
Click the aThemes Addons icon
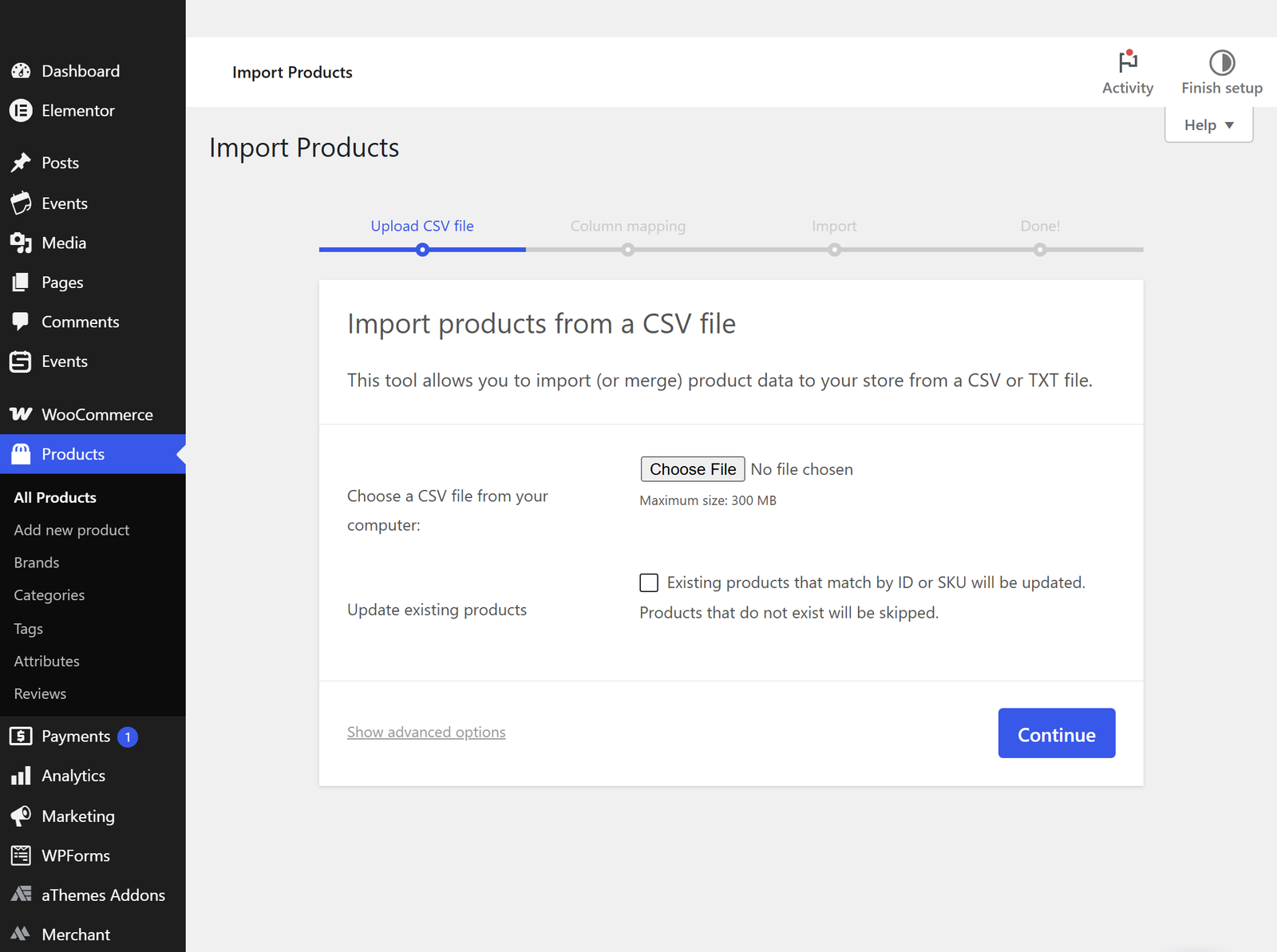coord(21,895)
